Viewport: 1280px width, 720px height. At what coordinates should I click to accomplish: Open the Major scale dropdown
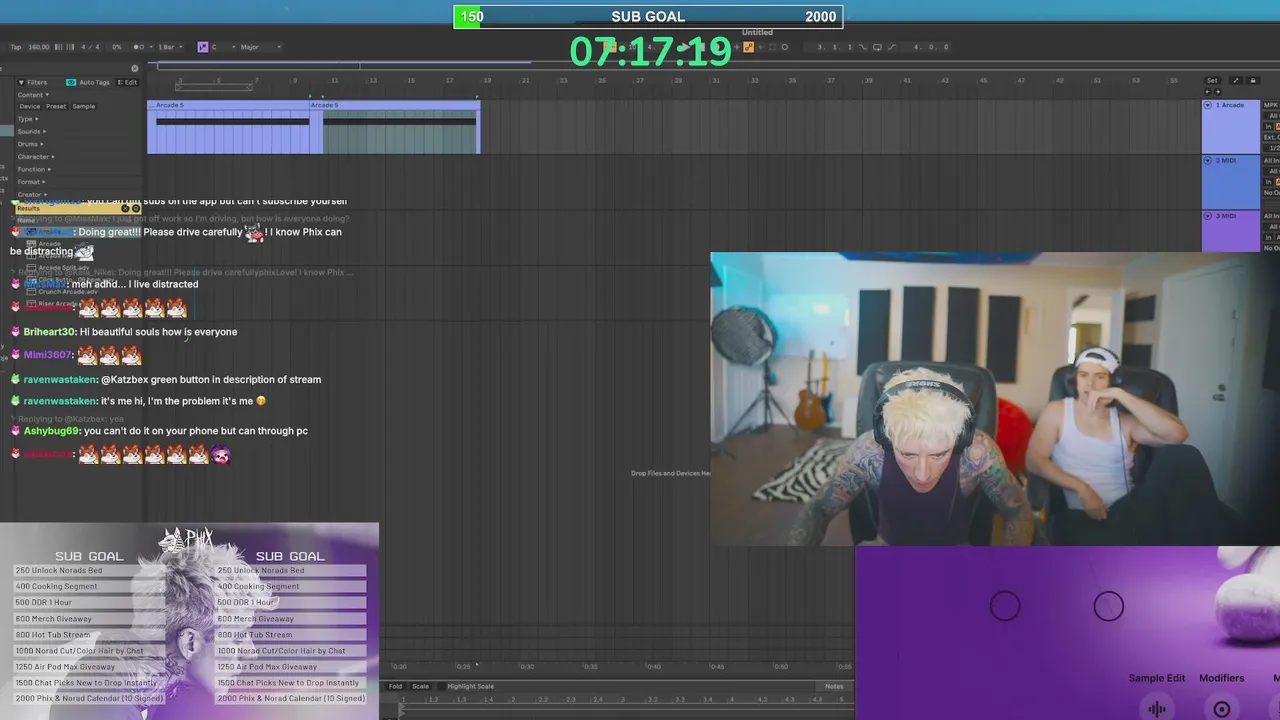(260, 47)
